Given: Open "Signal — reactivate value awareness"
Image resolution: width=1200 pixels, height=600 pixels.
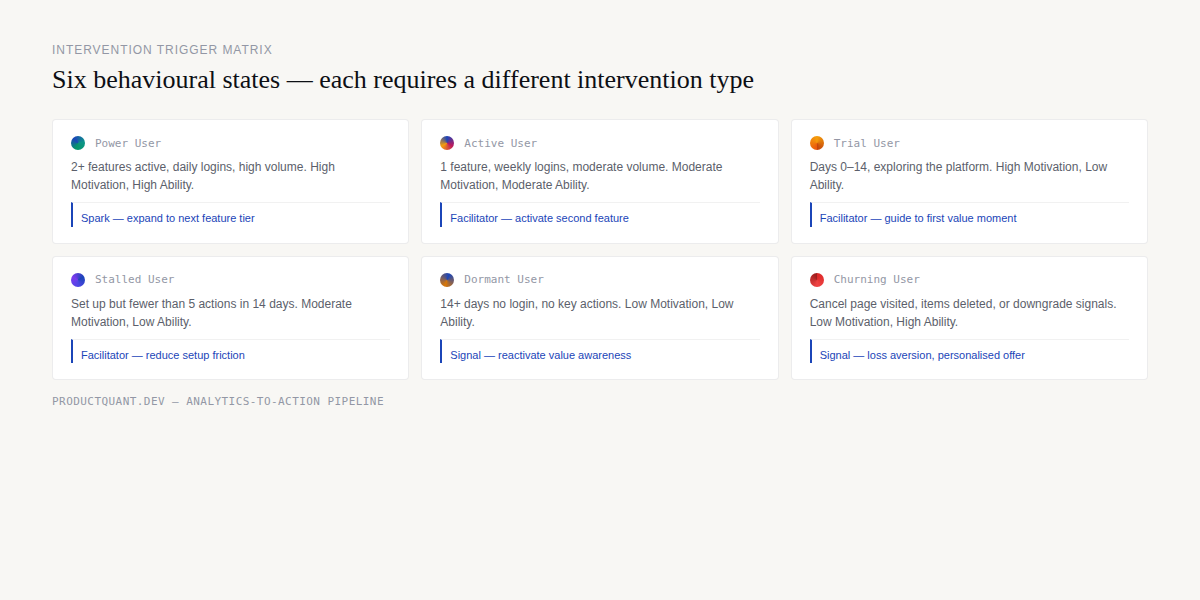Looking at the screenshot, I should (x=541, y=355).
